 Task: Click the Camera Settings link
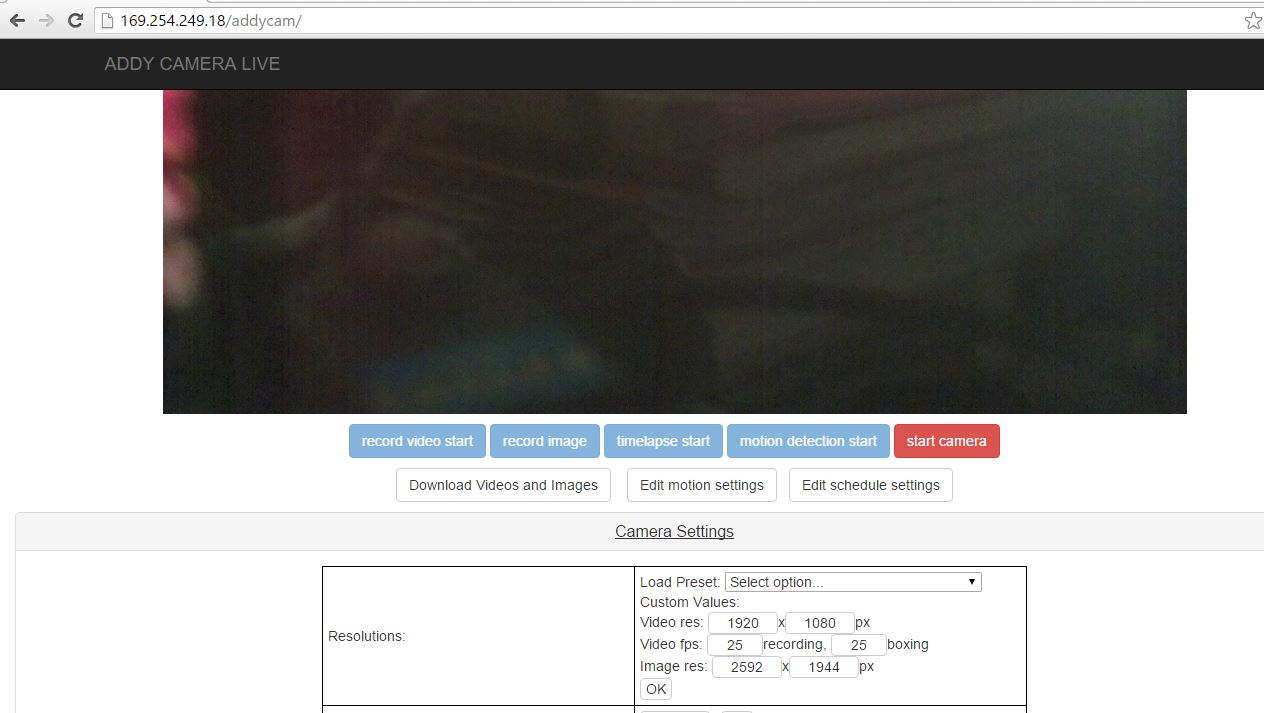tap(674, 531)
